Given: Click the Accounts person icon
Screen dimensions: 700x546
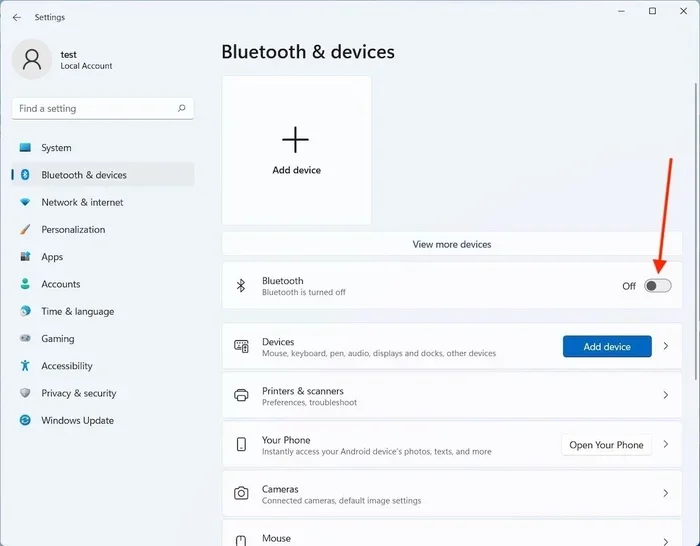Looking at the screenshot, I should [x=25, y=283].
